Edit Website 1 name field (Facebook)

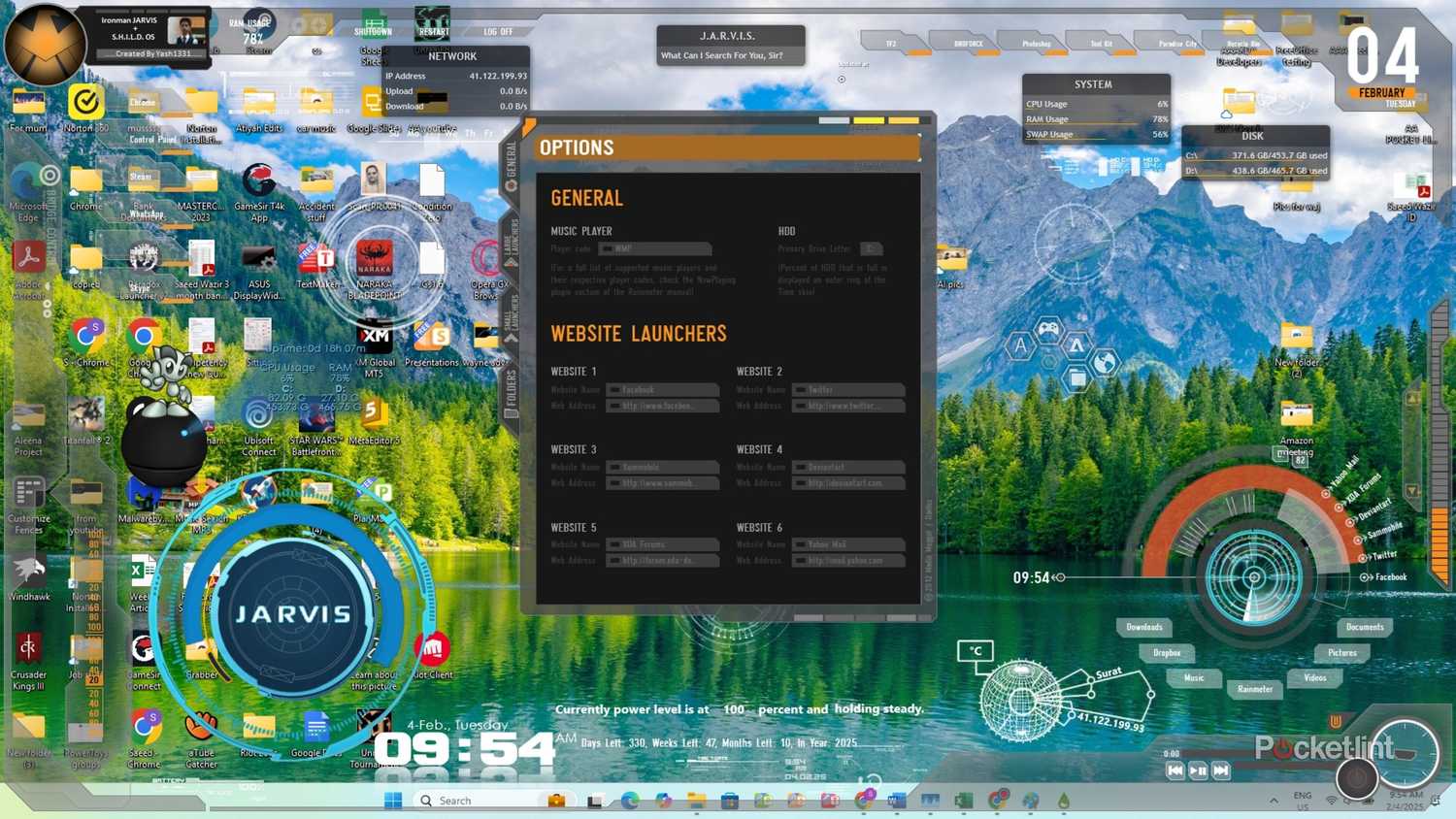(x=662, y=390)
